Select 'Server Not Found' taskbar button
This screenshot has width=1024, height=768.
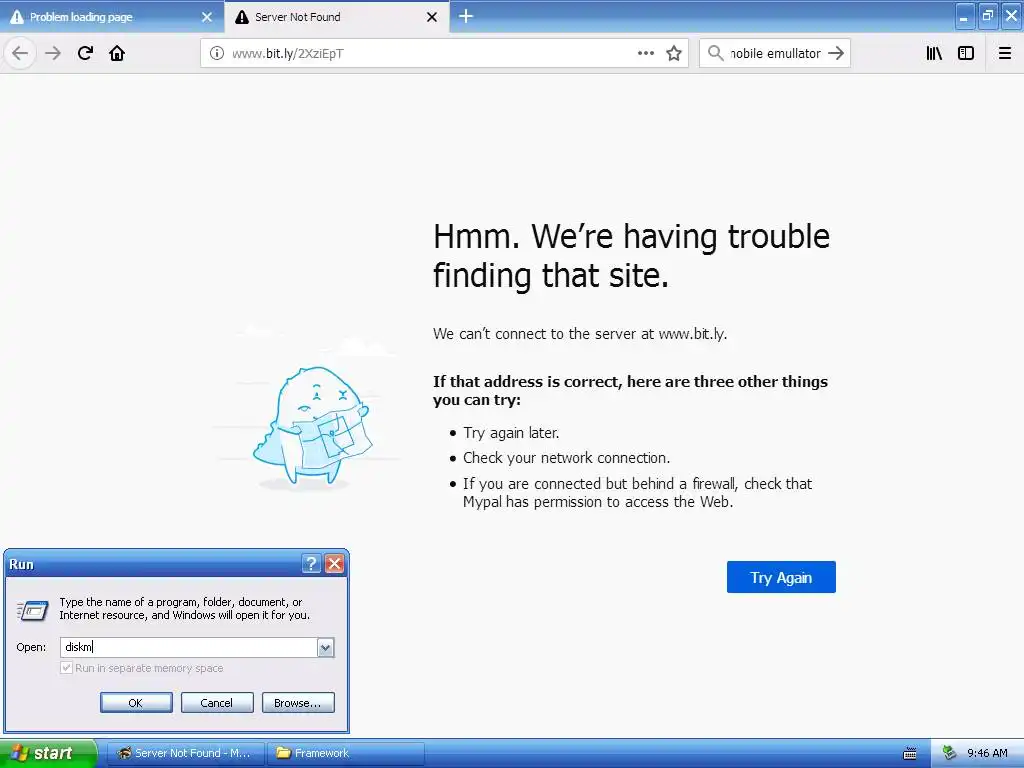click(185, 753)
